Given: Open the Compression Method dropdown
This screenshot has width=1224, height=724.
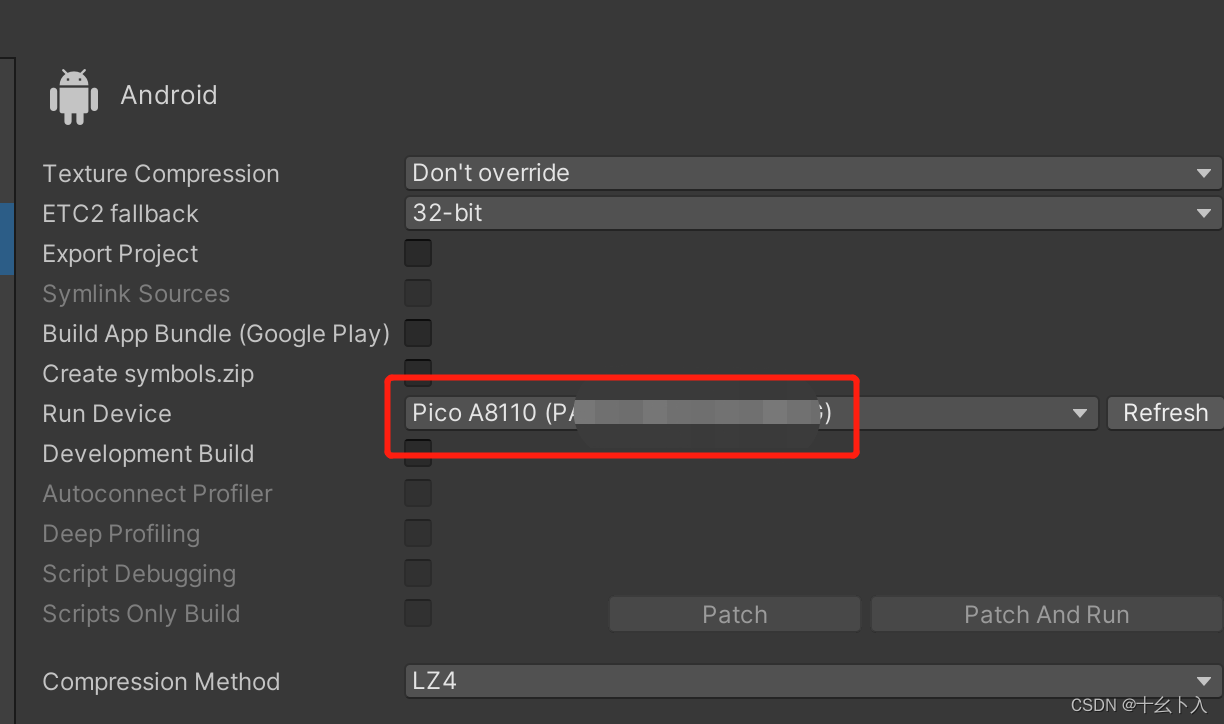Looking at the screenshot, I should (x=813, y=681).
